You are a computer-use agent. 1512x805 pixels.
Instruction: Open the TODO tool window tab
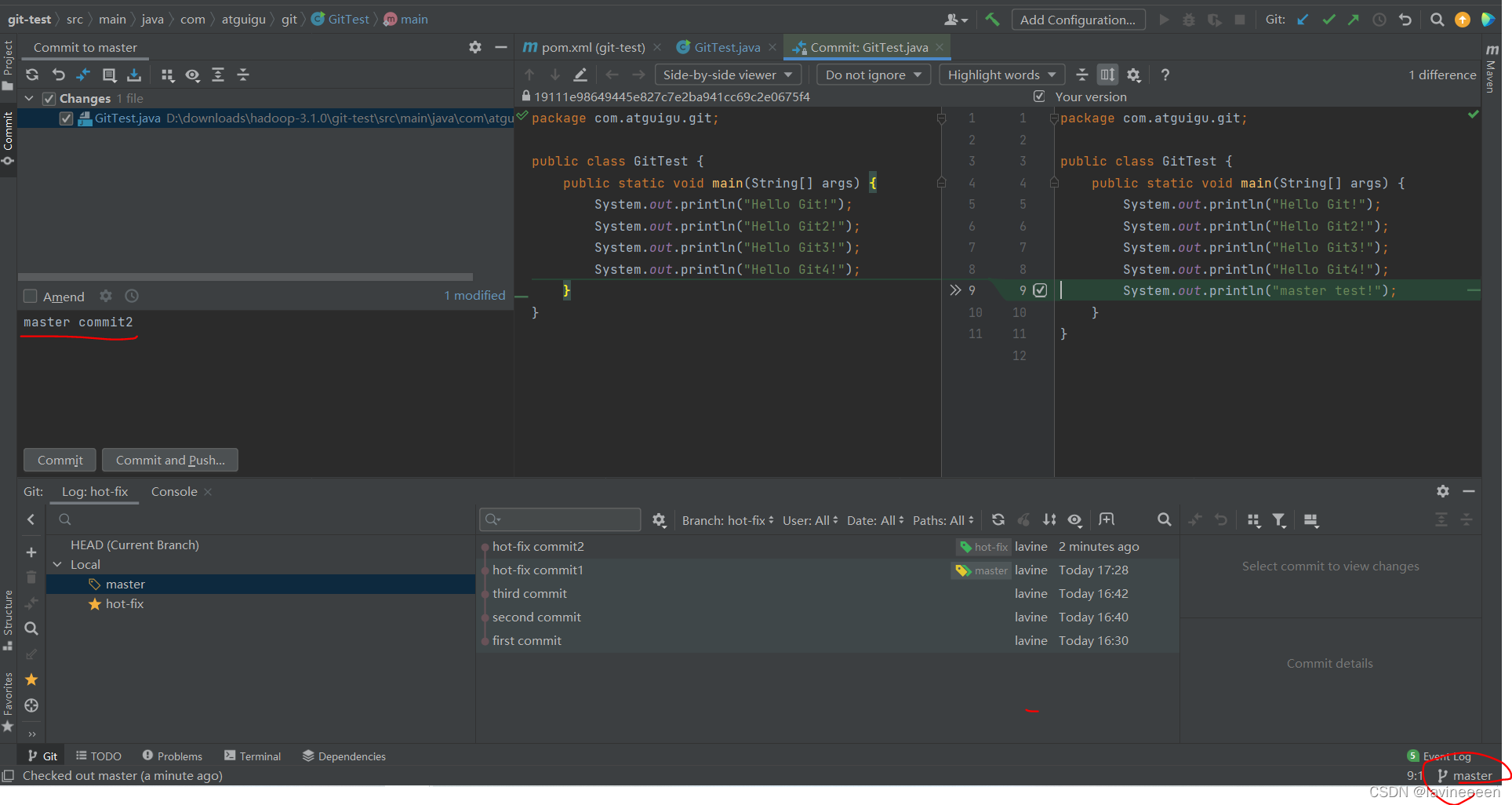point(99,756)
